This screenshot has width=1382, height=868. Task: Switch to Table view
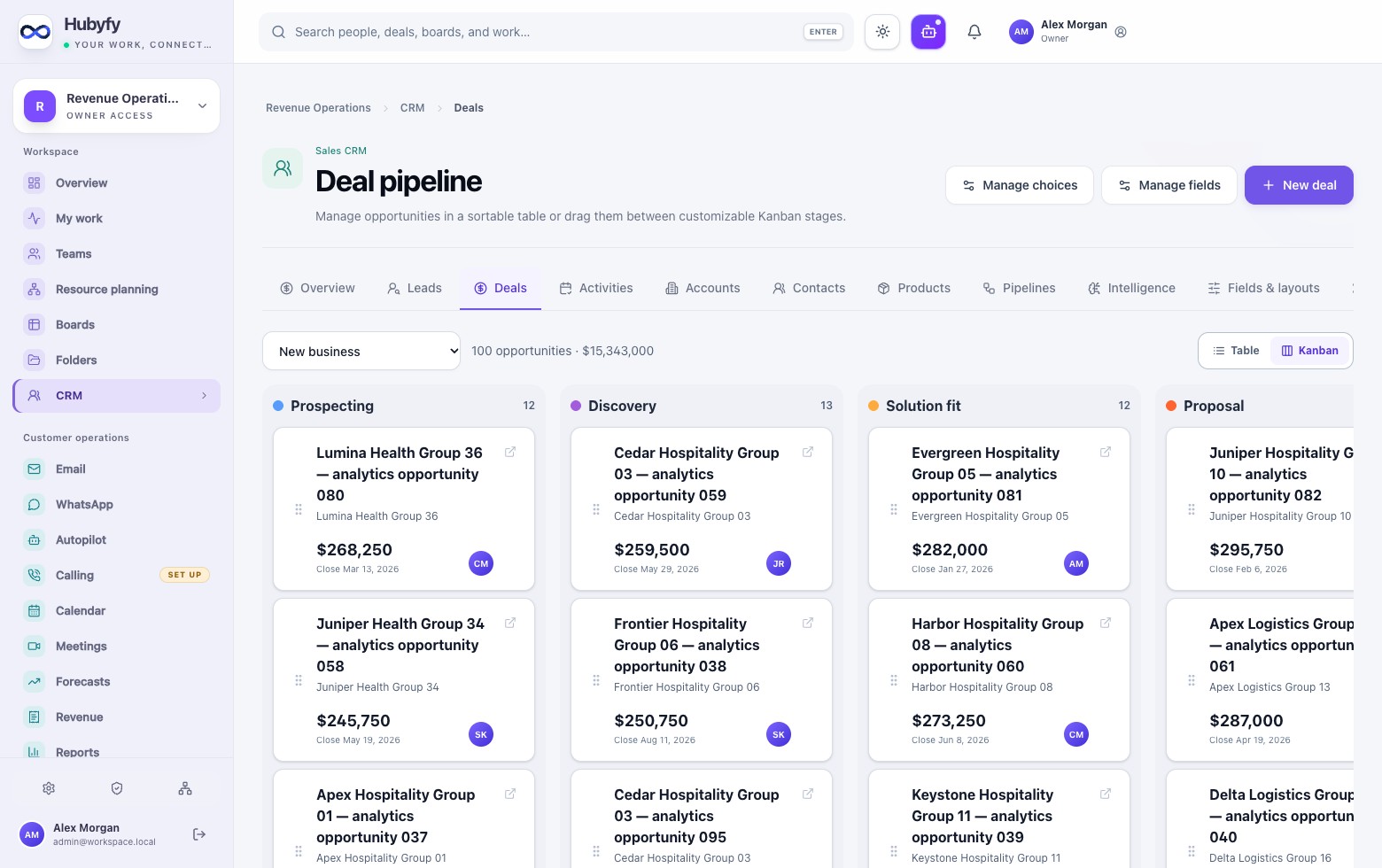tap(1236, 351)
